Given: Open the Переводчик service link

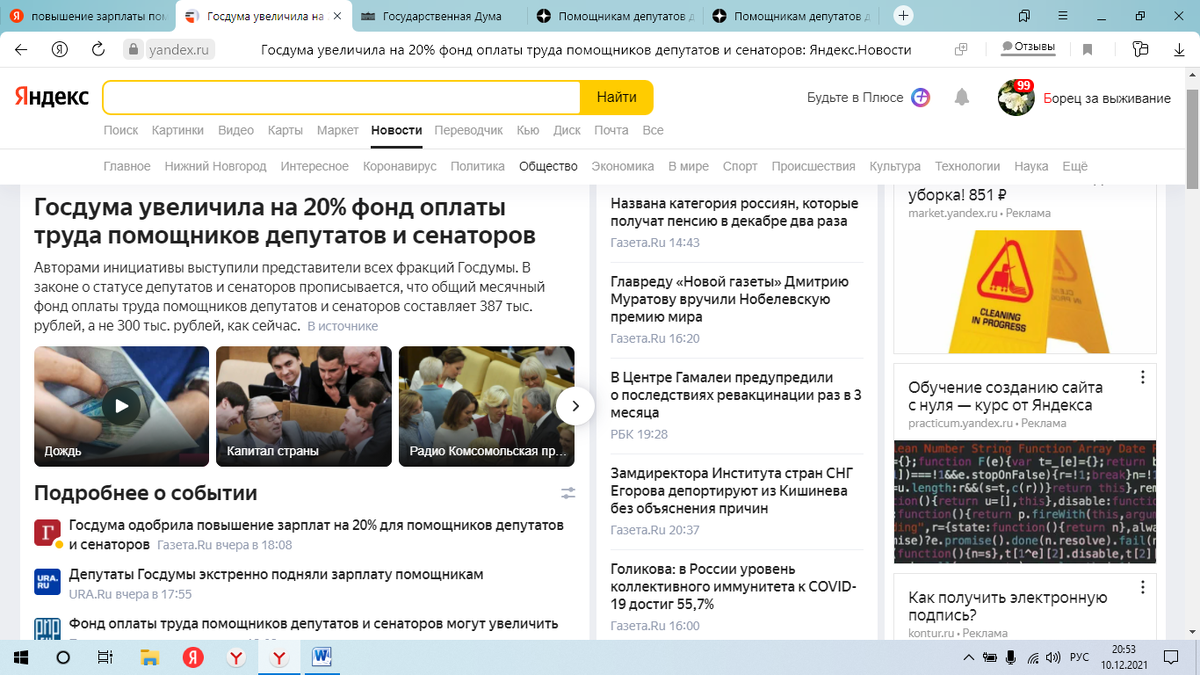Looking at the screenshot, I should pyautogui.click(x=469, y=130).
